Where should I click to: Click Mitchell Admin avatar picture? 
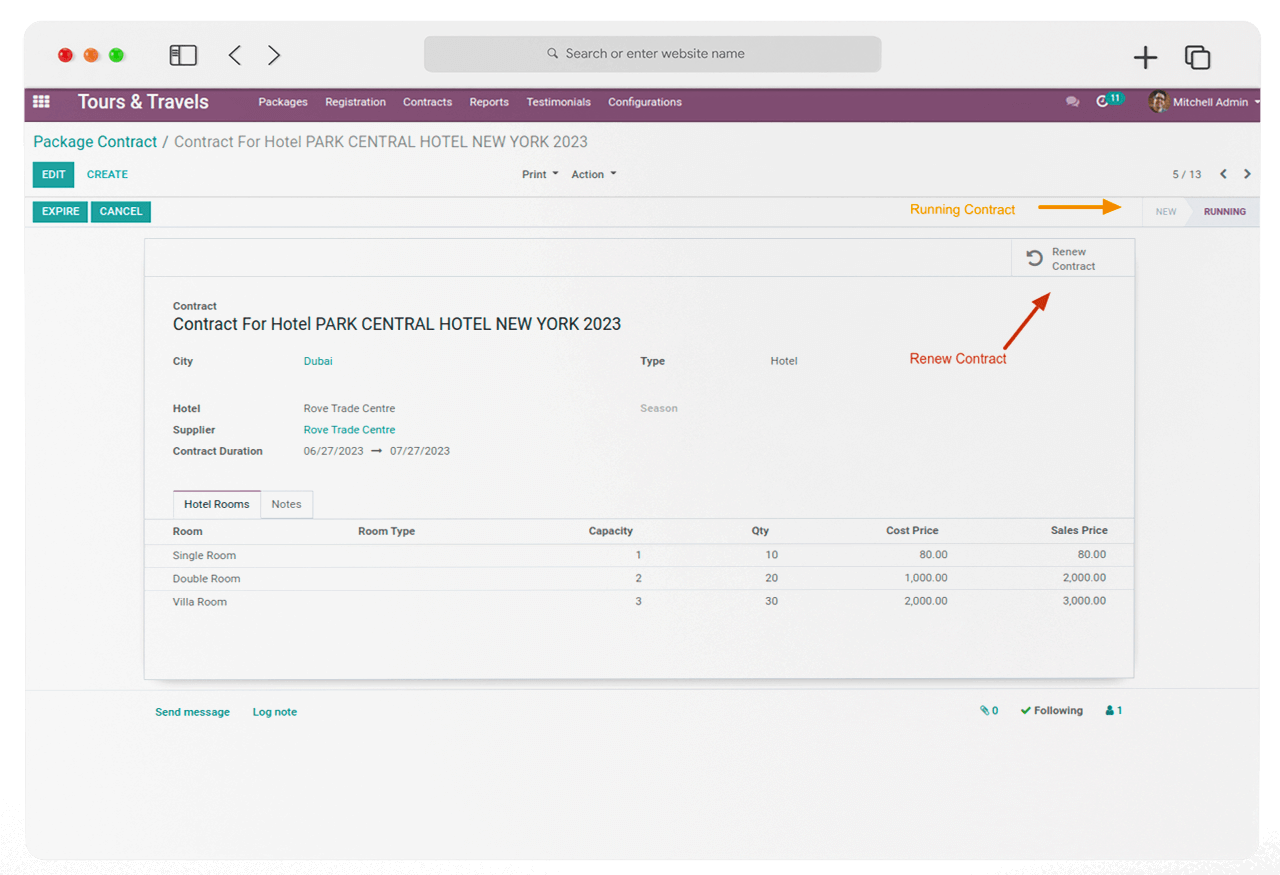pyautogui.click(x=1158, y=102)
